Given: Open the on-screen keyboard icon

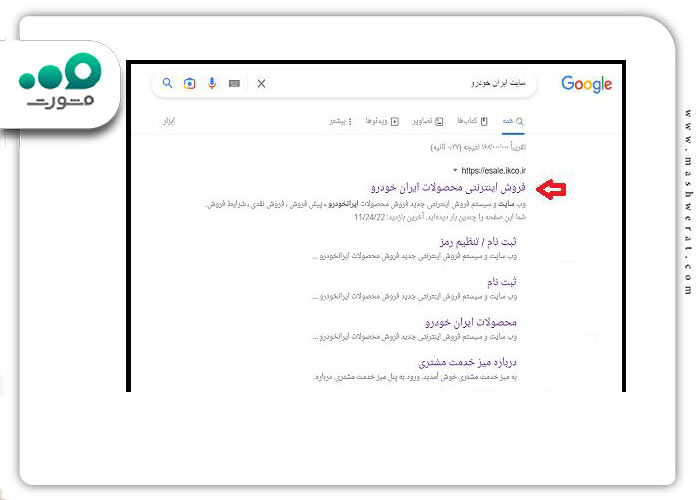Looking at the screenshot, I should (x=234, y=83).
